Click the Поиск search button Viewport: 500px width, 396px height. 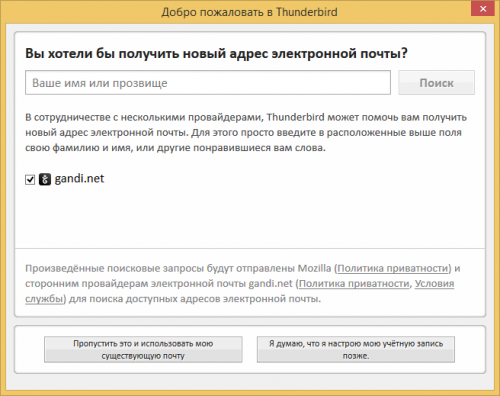(436, 83)
